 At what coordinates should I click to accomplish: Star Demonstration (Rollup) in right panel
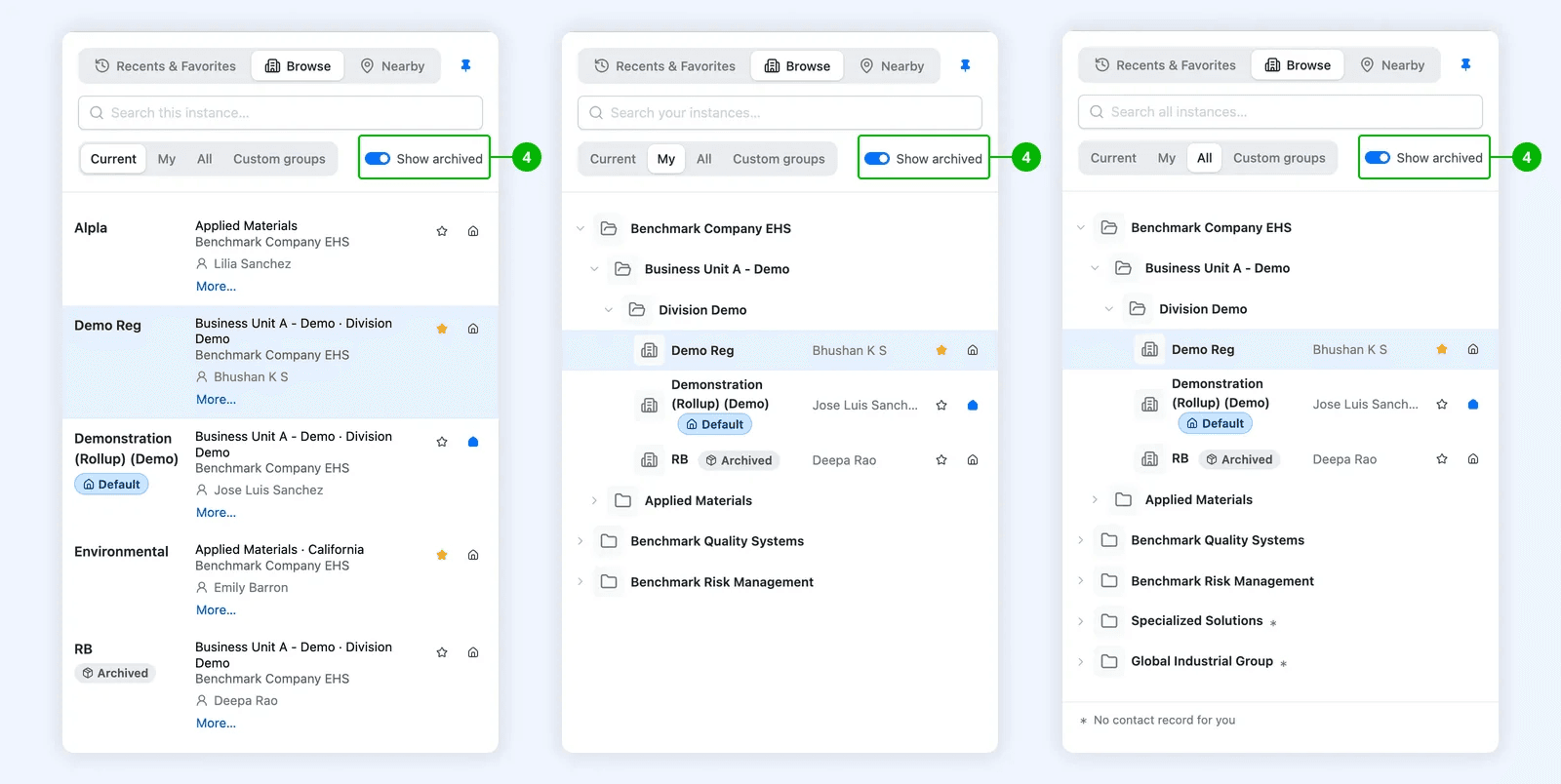tap(1442, 404)
